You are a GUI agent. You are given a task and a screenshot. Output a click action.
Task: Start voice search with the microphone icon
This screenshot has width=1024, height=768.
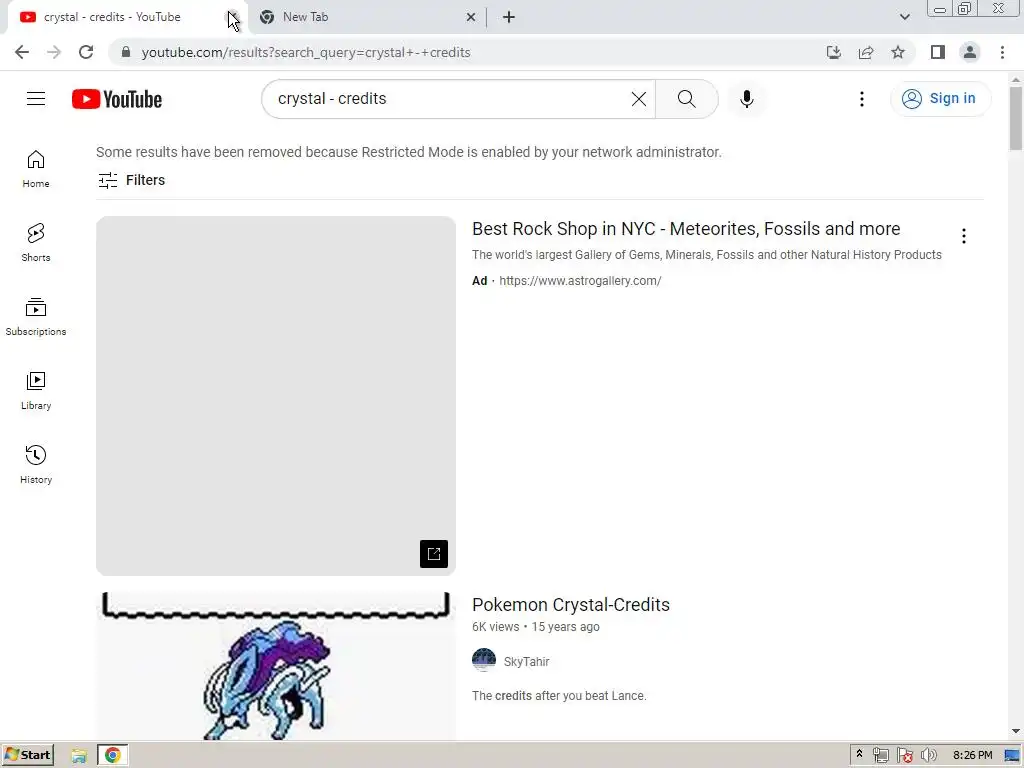[746, 99]
